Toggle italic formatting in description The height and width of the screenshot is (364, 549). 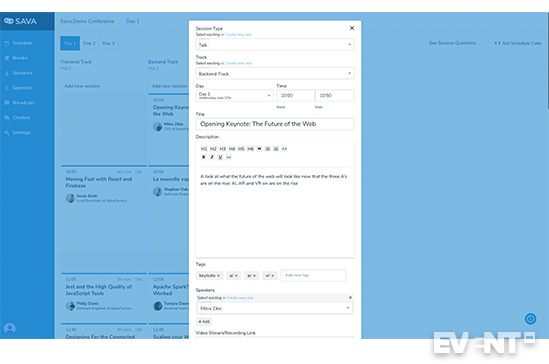pyautogui.click(x=212, y=157)
